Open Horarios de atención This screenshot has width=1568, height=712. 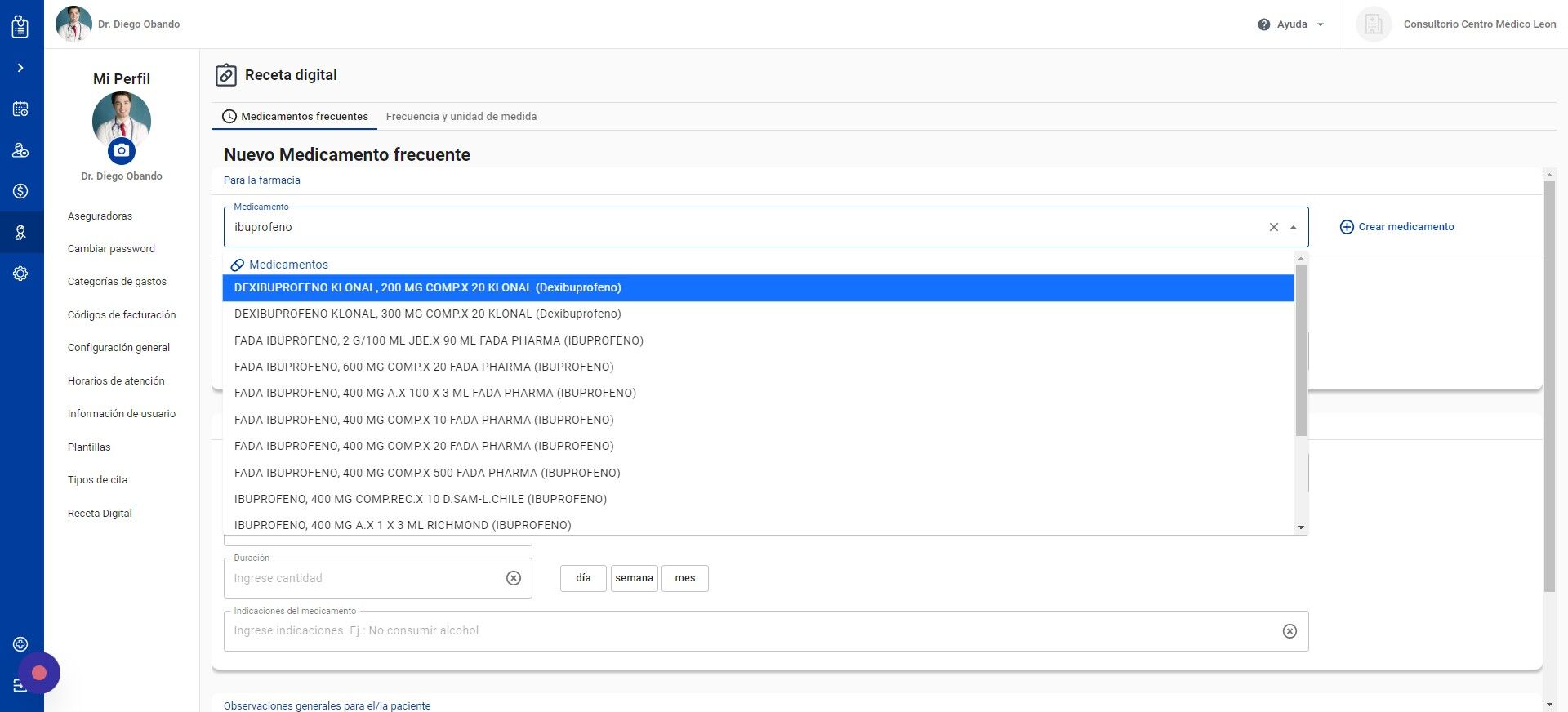[116, 381]
